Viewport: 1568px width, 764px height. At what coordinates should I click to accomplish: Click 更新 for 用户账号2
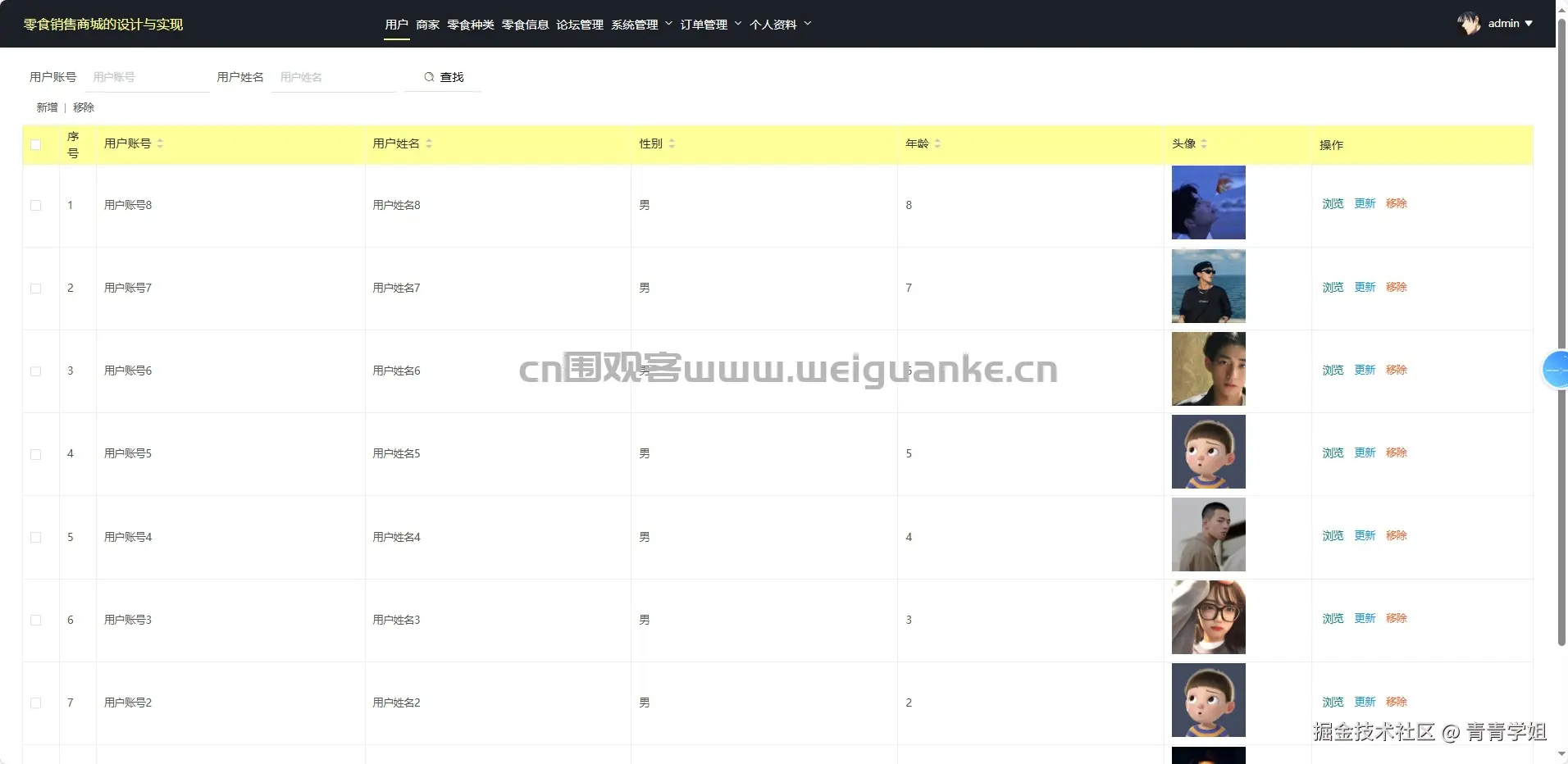pyautogui.click(x=1365, y=702)
